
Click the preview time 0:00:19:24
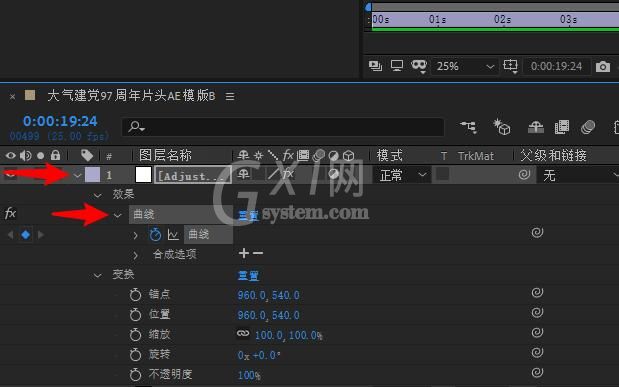coord(556,66)
